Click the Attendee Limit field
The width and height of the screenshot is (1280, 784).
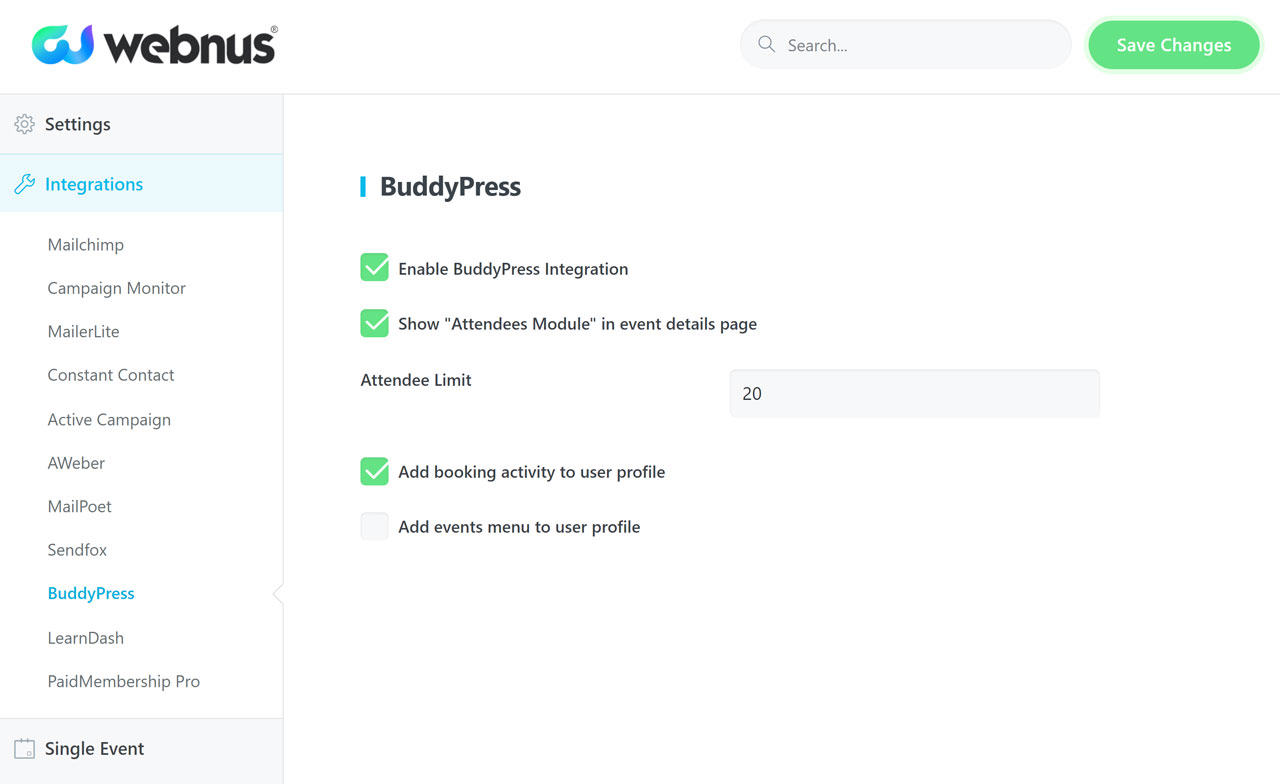[x=915, y=393]
